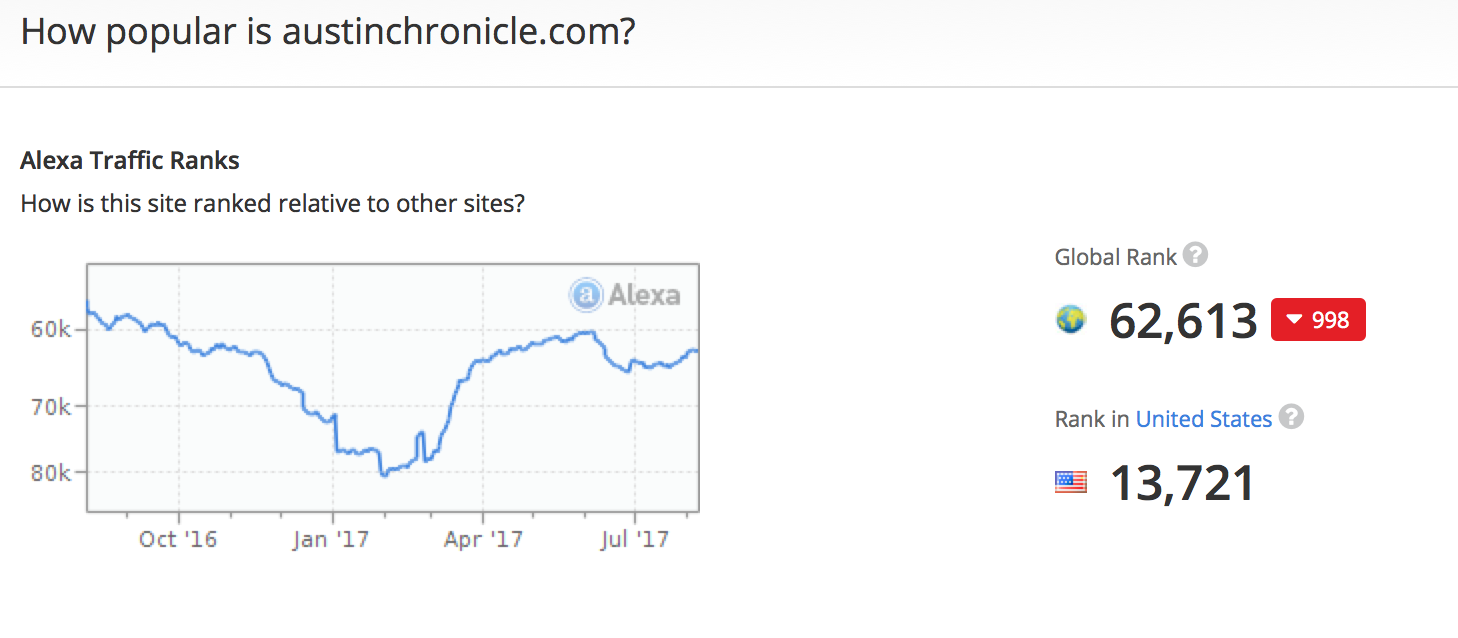This screenshot has width=1458, height=638.
Task: Click the Alexa logo watermark in the chart
Action: point(625,294)
